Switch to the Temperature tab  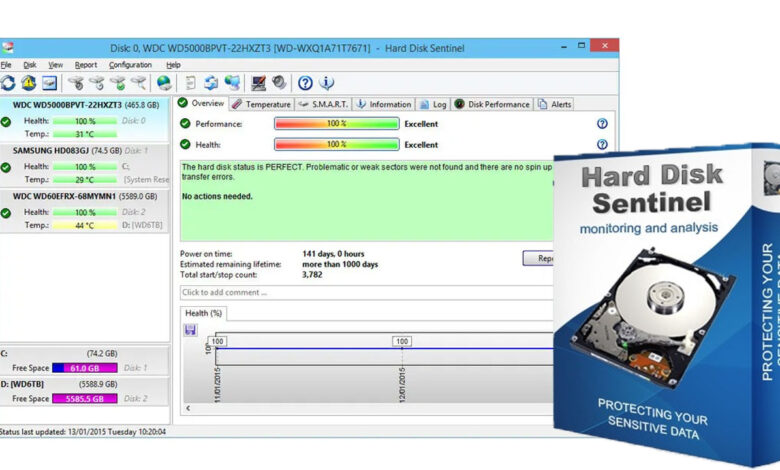point(262,104)
